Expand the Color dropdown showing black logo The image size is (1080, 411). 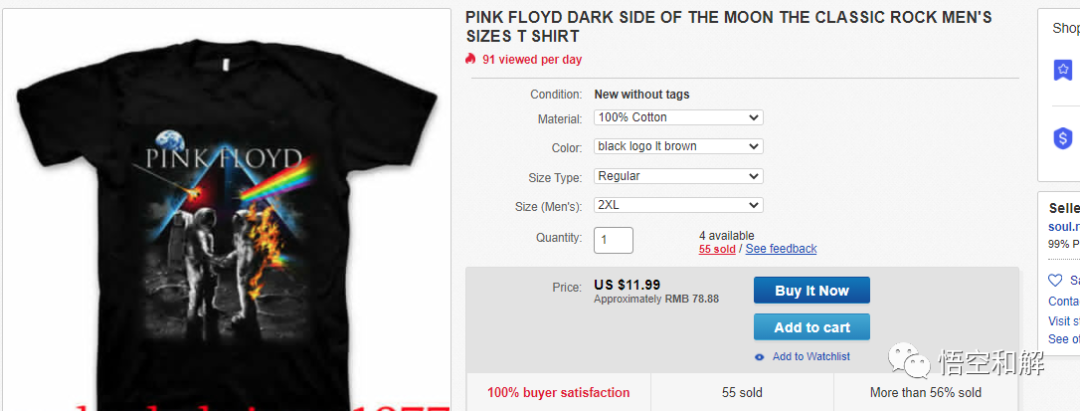pyautogui.click(x=678, y=147)
